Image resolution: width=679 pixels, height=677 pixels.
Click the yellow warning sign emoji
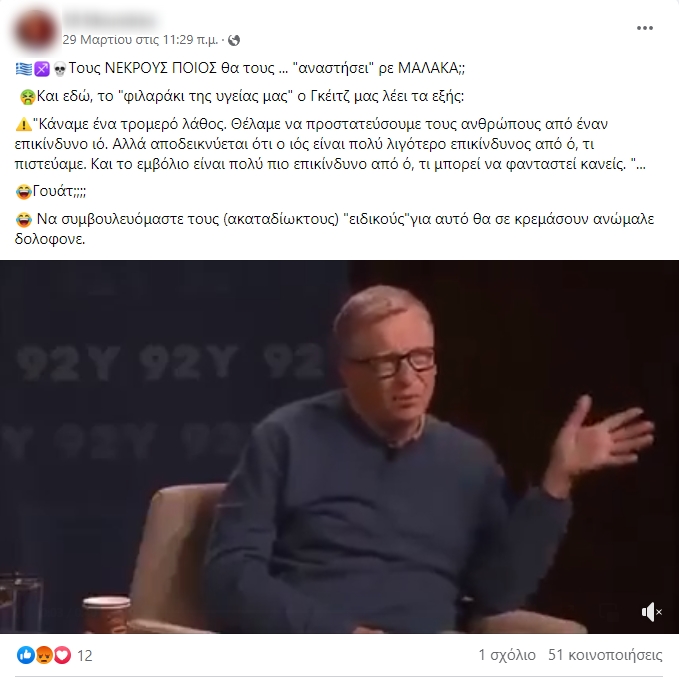[23, 124]
